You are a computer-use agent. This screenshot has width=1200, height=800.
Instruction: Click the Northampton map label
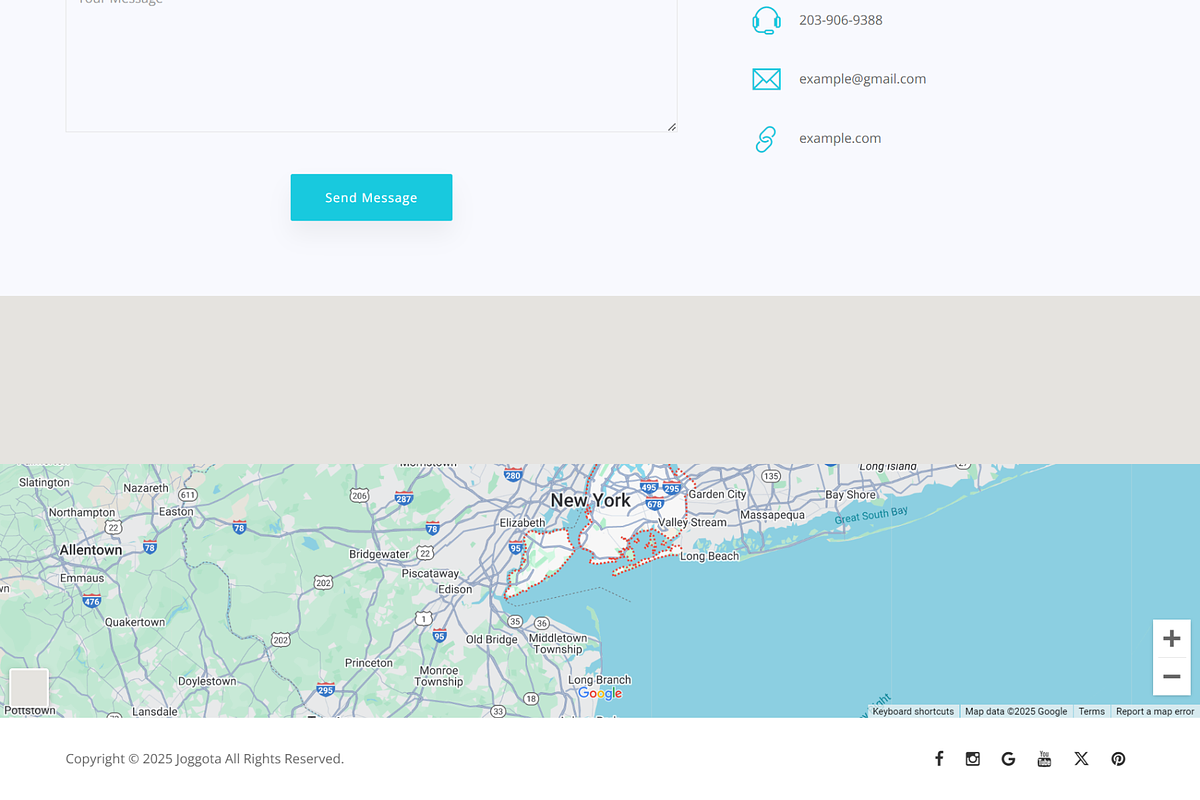click(82, 512)
